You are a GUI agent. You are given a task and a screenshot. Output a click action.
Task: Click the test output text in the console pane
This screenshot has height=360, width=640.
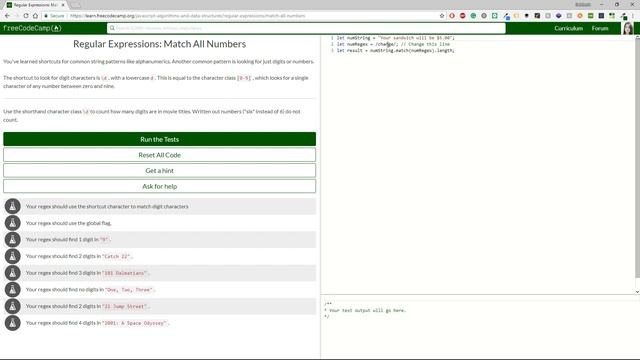(367, 311)
